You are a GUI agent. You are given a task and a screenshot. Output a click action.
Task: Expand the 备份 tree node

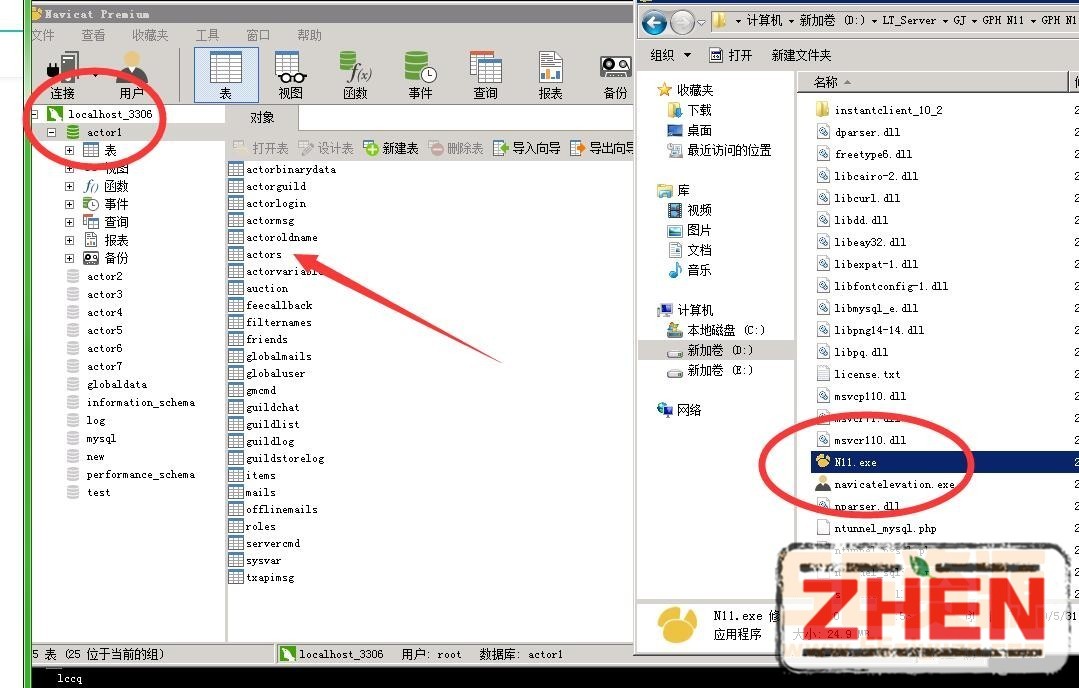pos(69,258)
